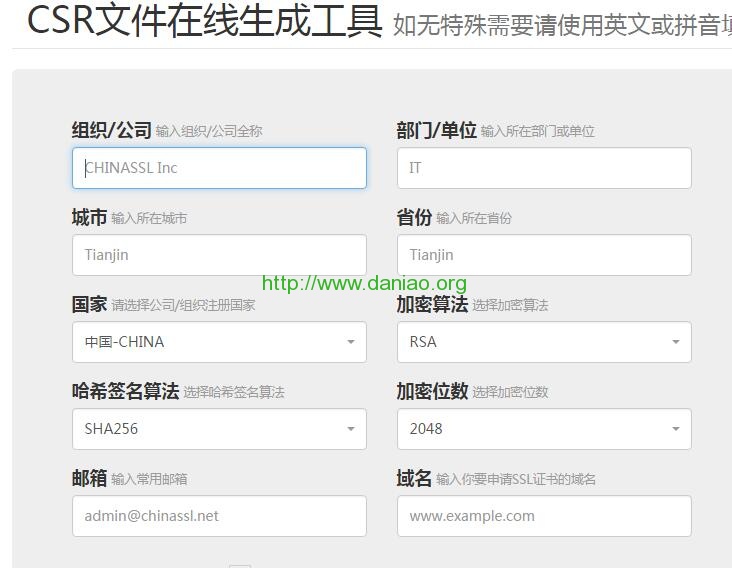Click the 域名 label
The image size is (732, 568).
coord(414,478)
